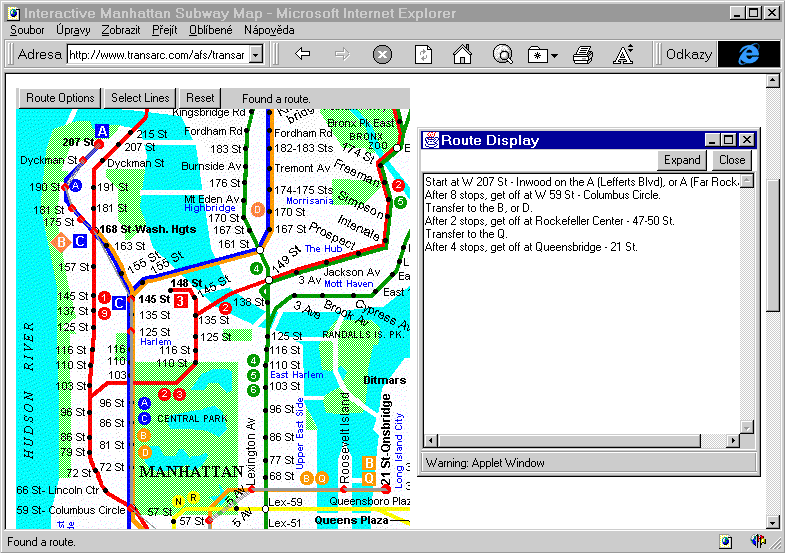The width and height of the screenshot is (785, 553).
Task: Open the Přejít menu
Action: (x=165, y=30)
